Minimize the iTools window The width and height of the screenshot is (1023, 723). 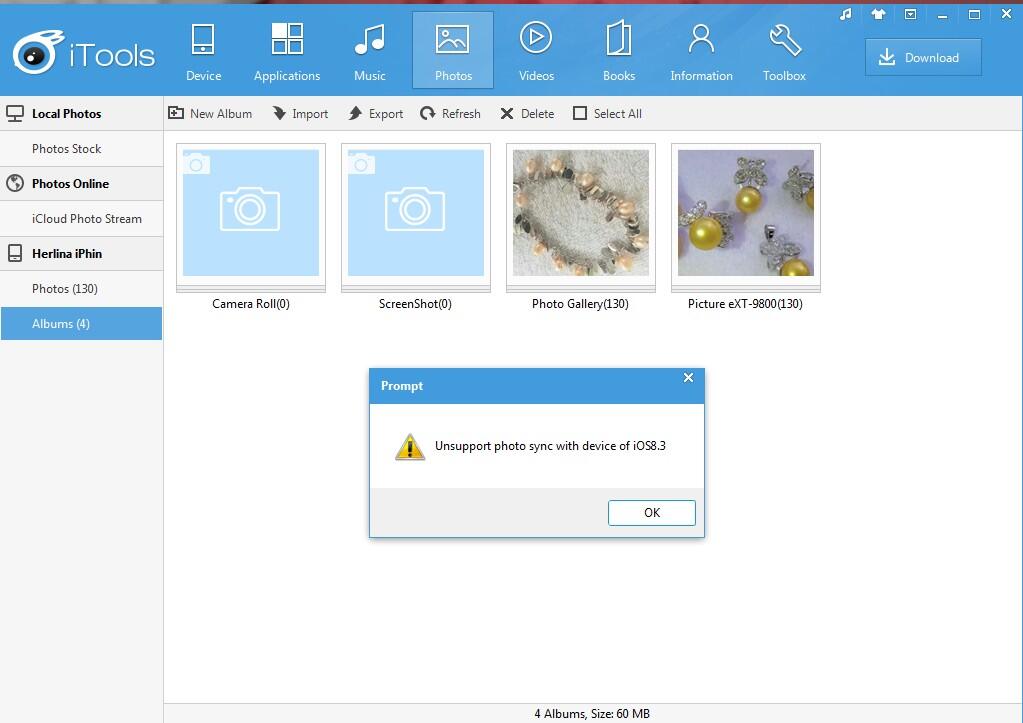(942, 14)
